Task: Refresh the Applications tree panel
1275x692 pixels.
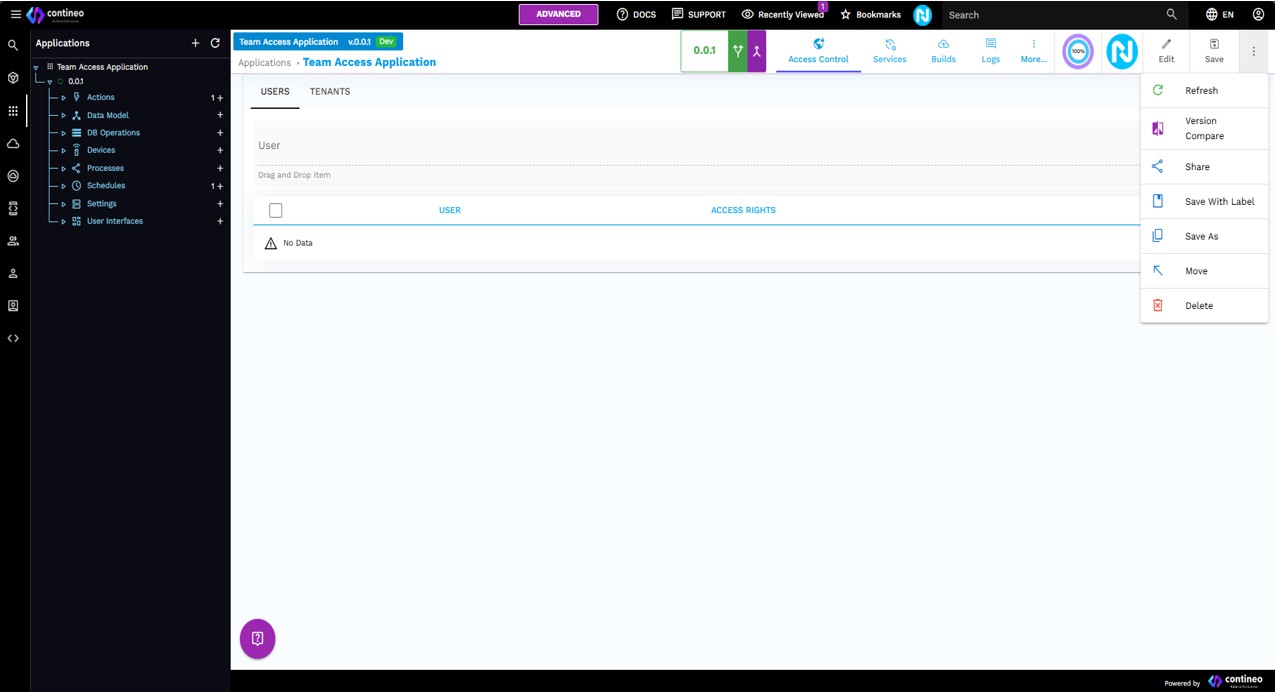Action: click(x=215, y=43)
